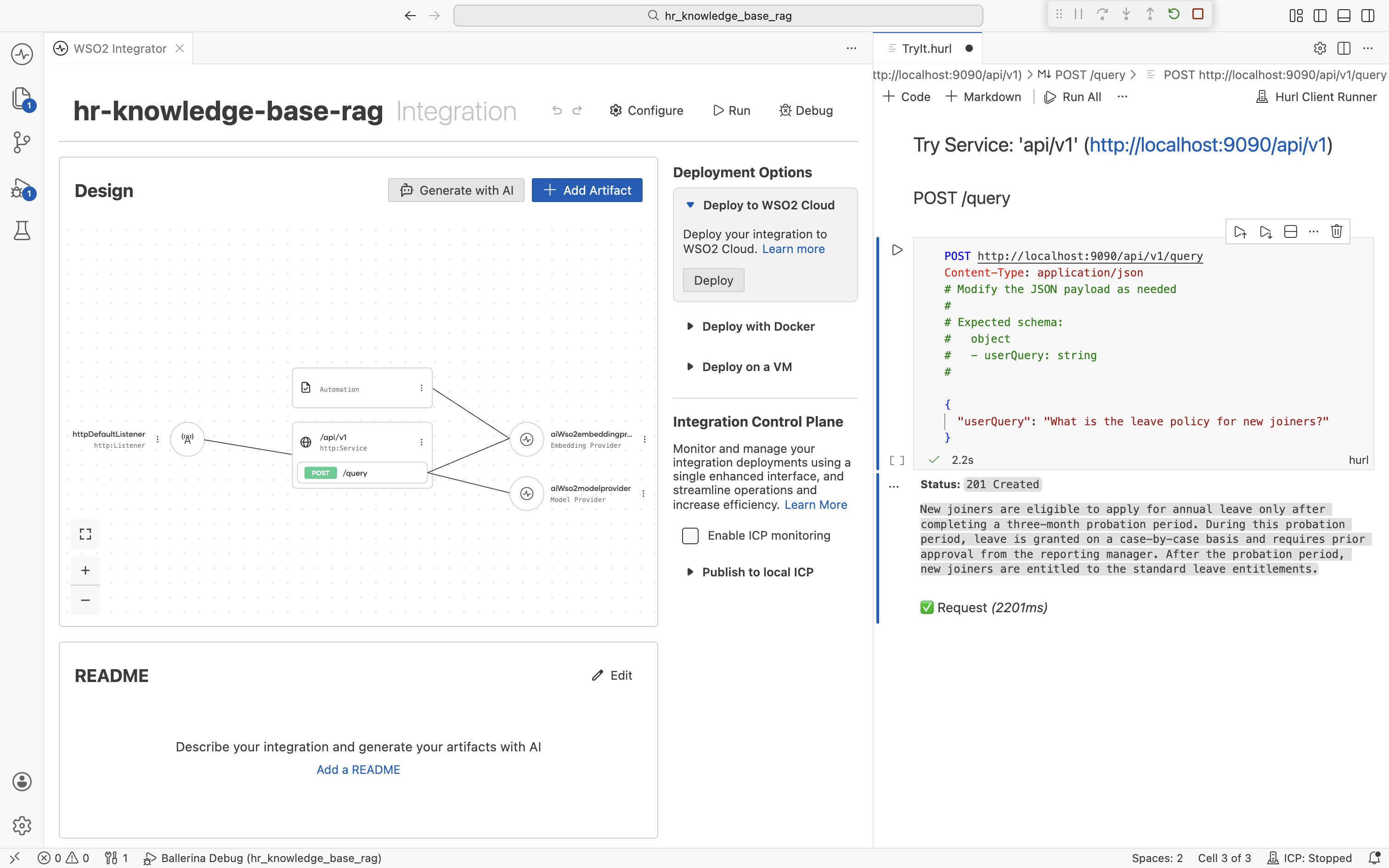This screenshot has height=868, width=1389.
Task: Click the debug Step Over icon
Action: click(x=1102, y=14)
